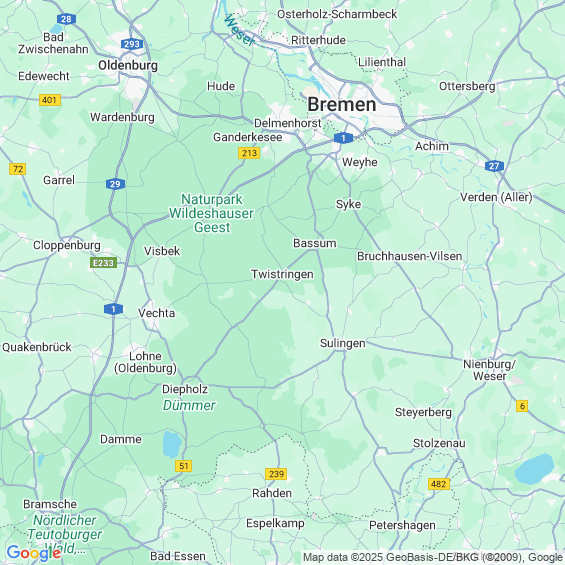Select the Sulingen town label
This screenshot has height=565, width=565.
click(x=343, y=343)
